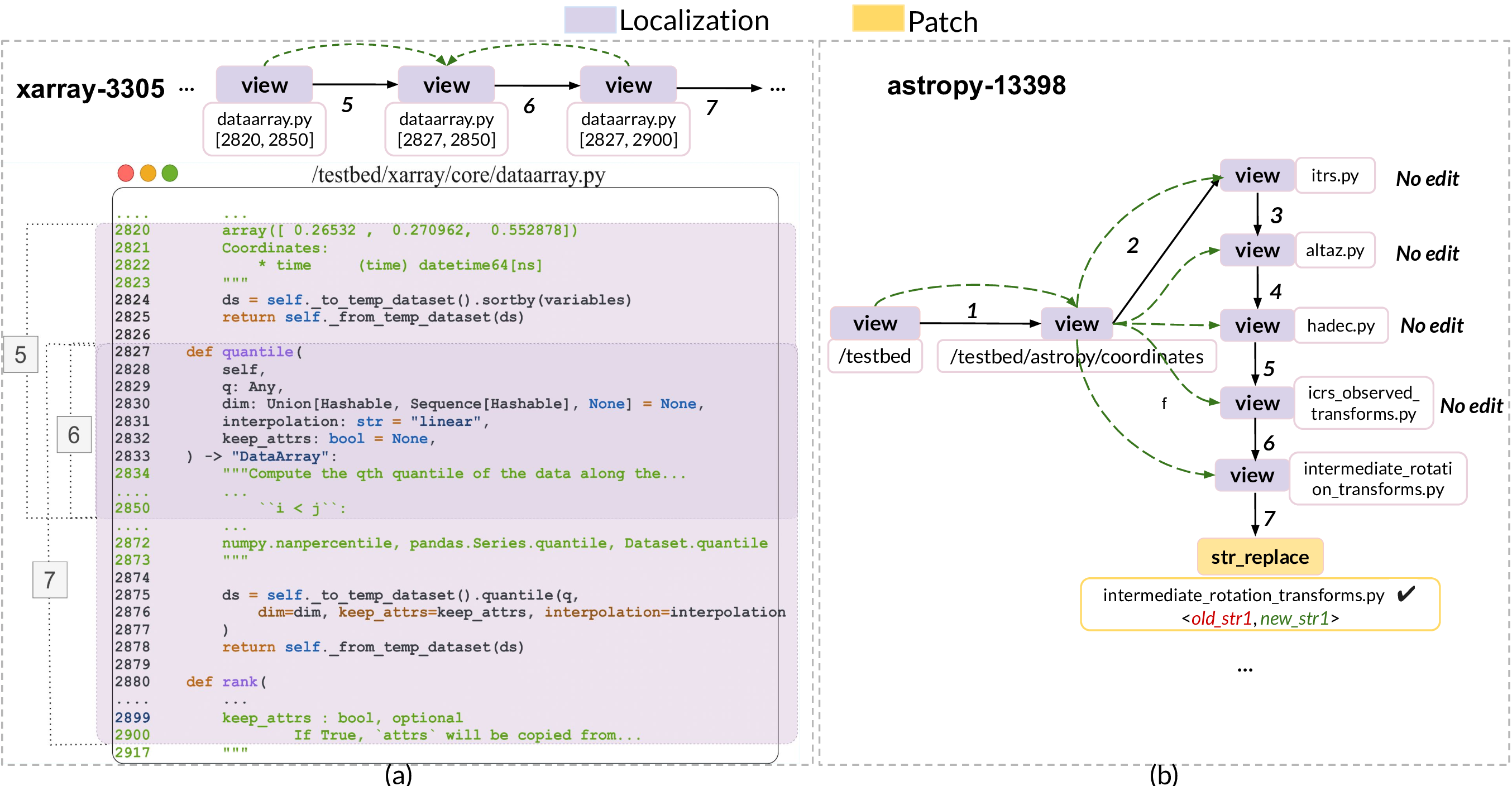Select the leftmost view command badge above the editor
The width and height of the screenshot is (1512, 786).
(265, 84)
